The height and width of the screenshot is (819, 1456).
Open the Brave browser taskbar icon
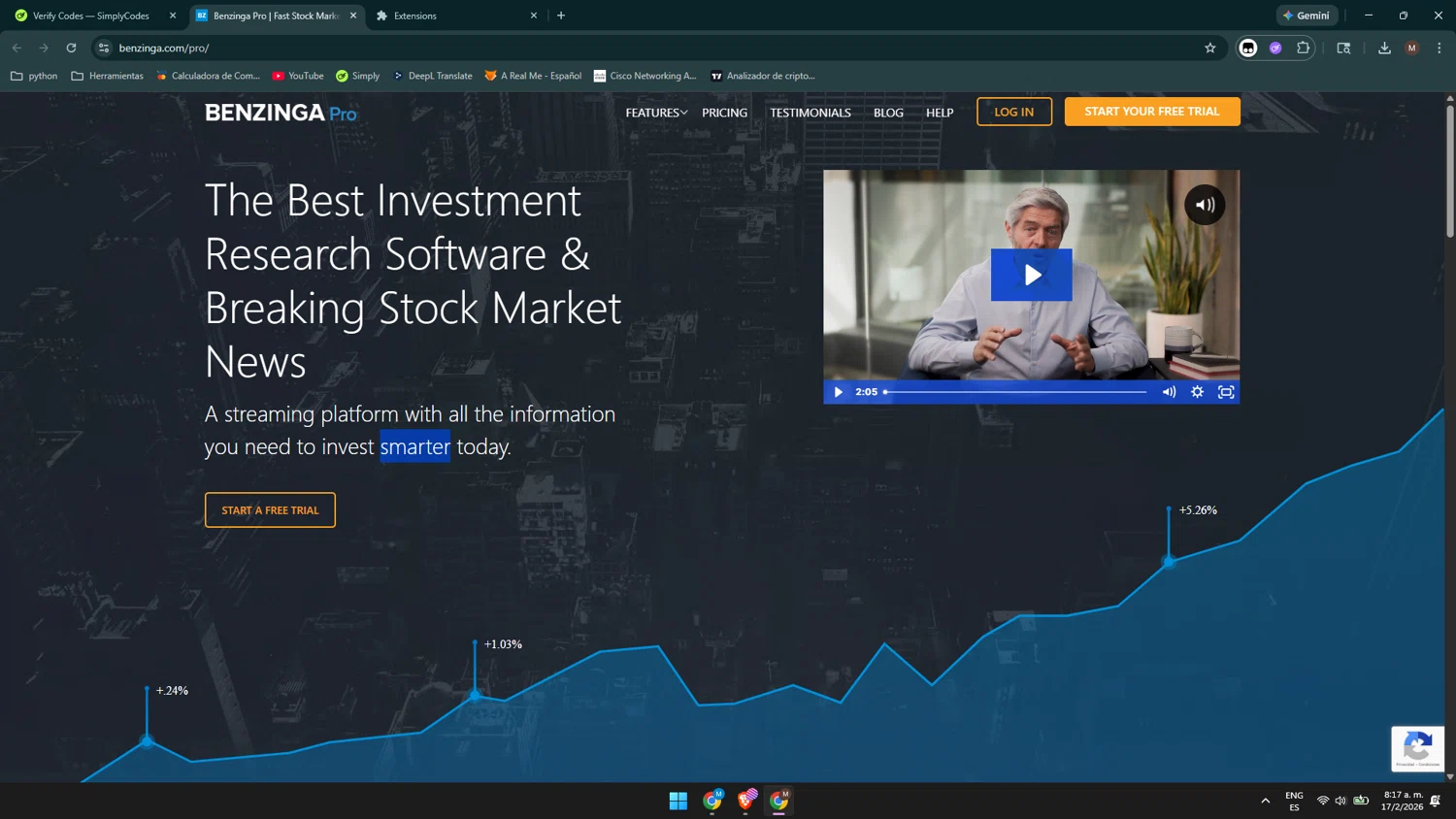point(746,801)
